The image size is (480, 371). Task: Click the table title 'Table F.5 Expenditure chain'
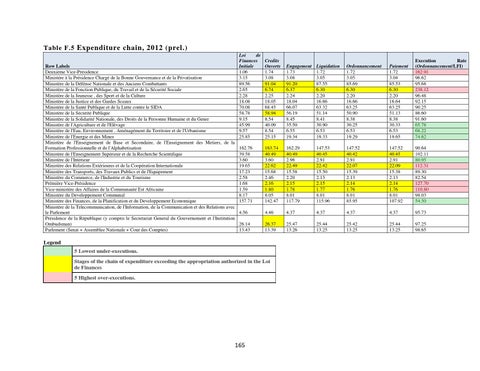click(x=115, y=48)
